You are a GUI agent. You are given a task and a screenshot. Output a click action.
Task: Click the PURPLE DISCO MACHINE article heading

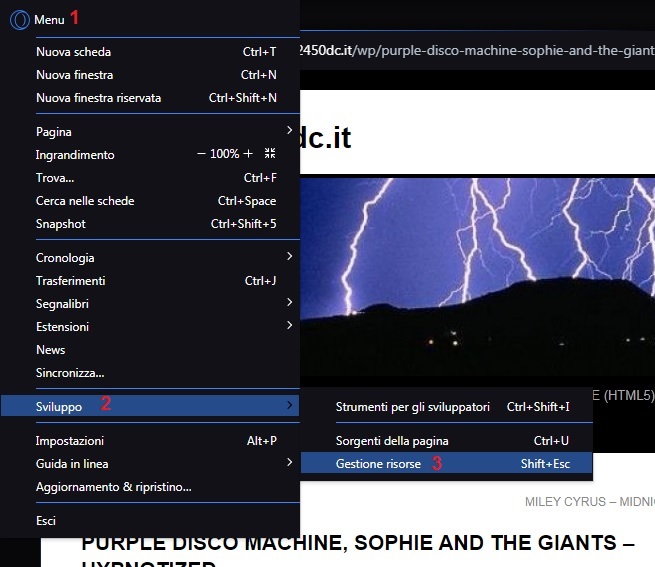coord(358,551)
